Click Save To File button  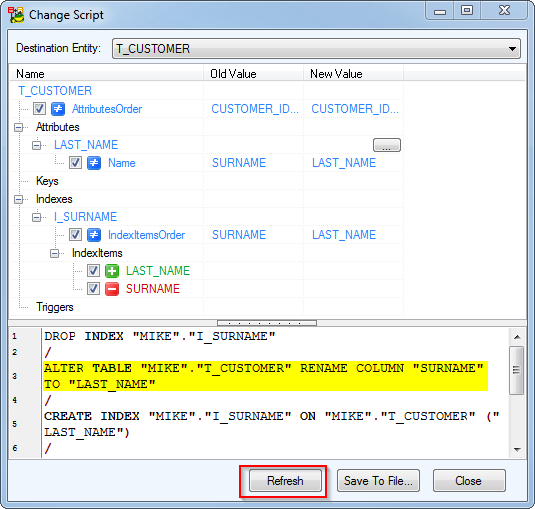coord(378,481)
